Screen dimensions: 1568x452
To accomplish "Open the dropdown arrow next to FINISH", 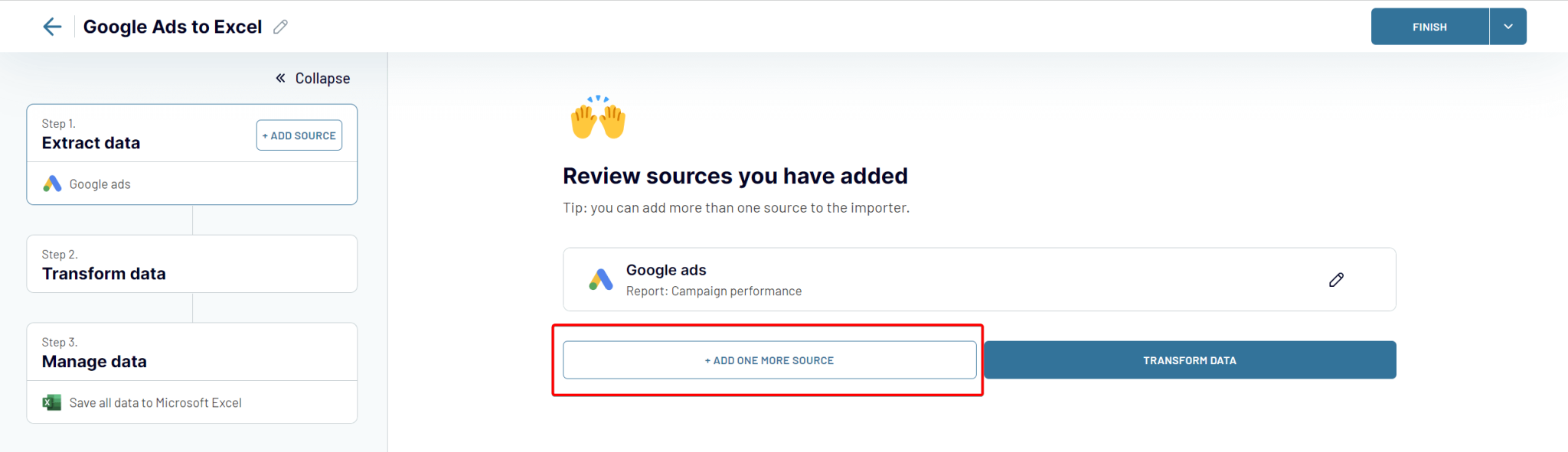I will (x=1508, y=27).
